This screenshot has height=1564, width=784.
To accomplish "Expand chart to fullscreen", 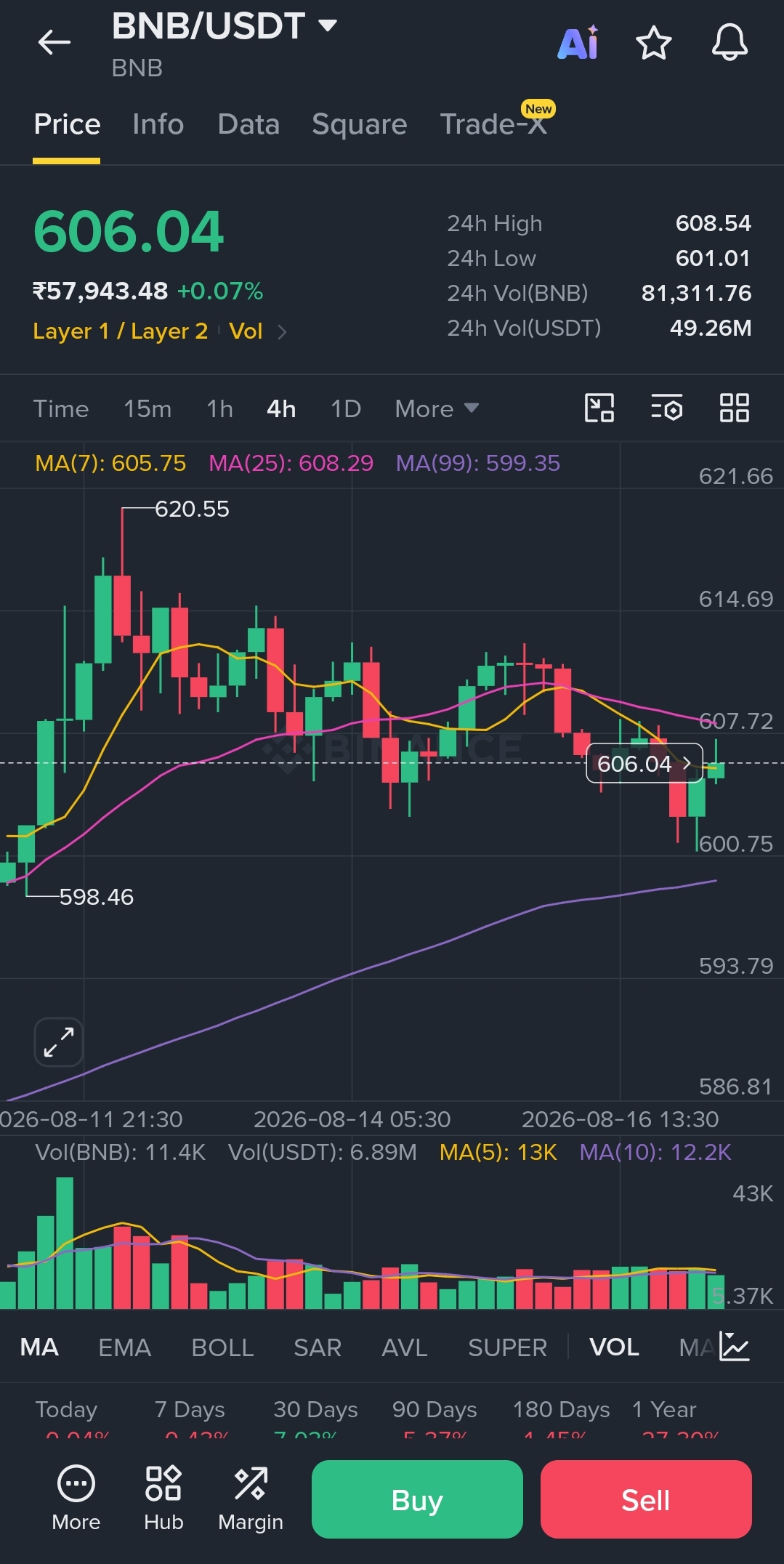I will point(59,1041).
